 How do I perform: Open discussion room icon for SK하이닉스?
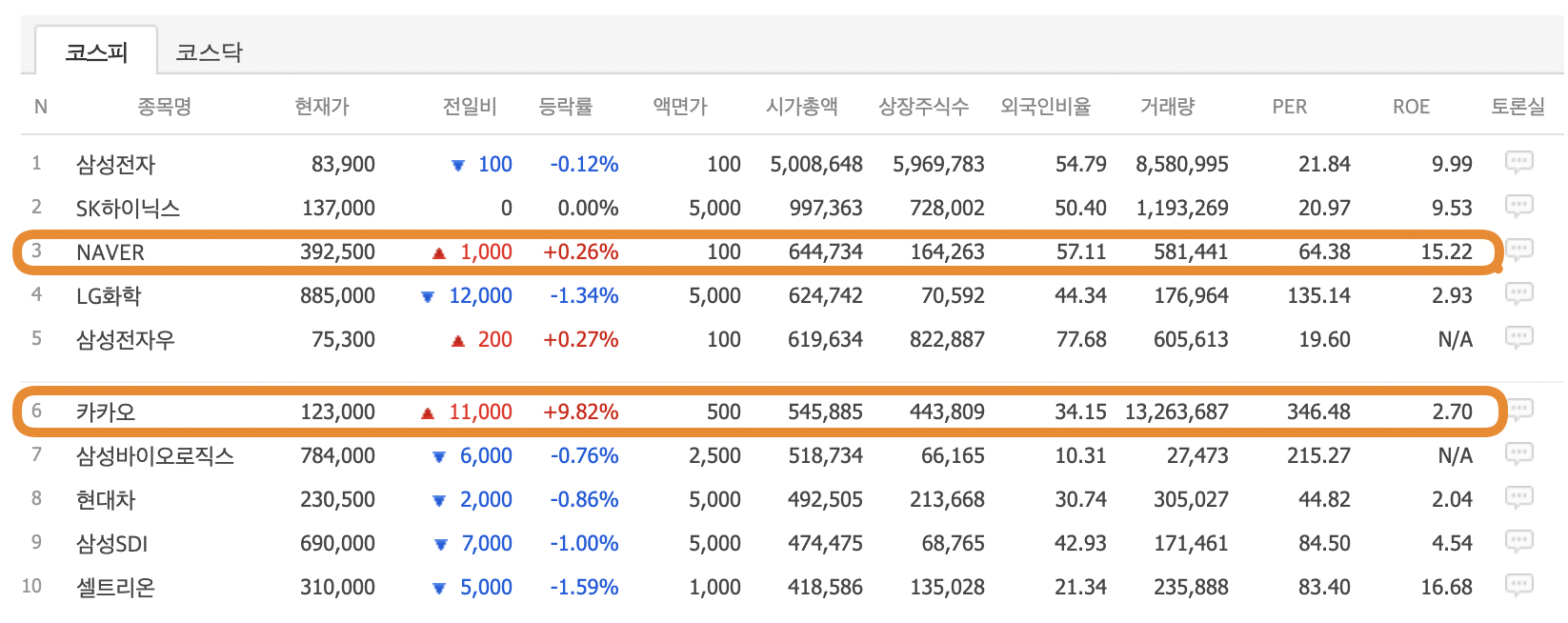tap(1518, 207)
